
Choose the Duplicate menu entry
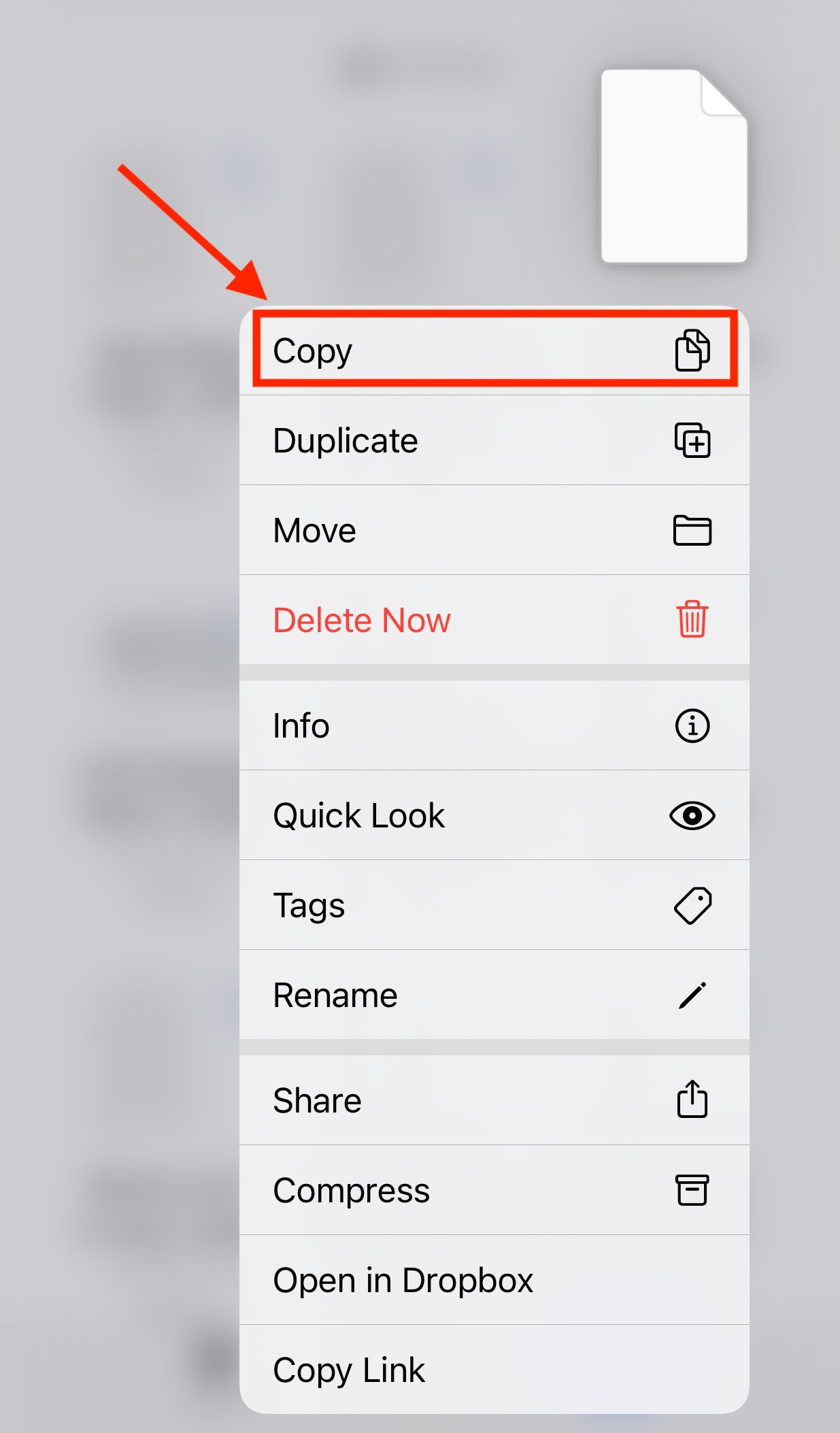[494, 440]
